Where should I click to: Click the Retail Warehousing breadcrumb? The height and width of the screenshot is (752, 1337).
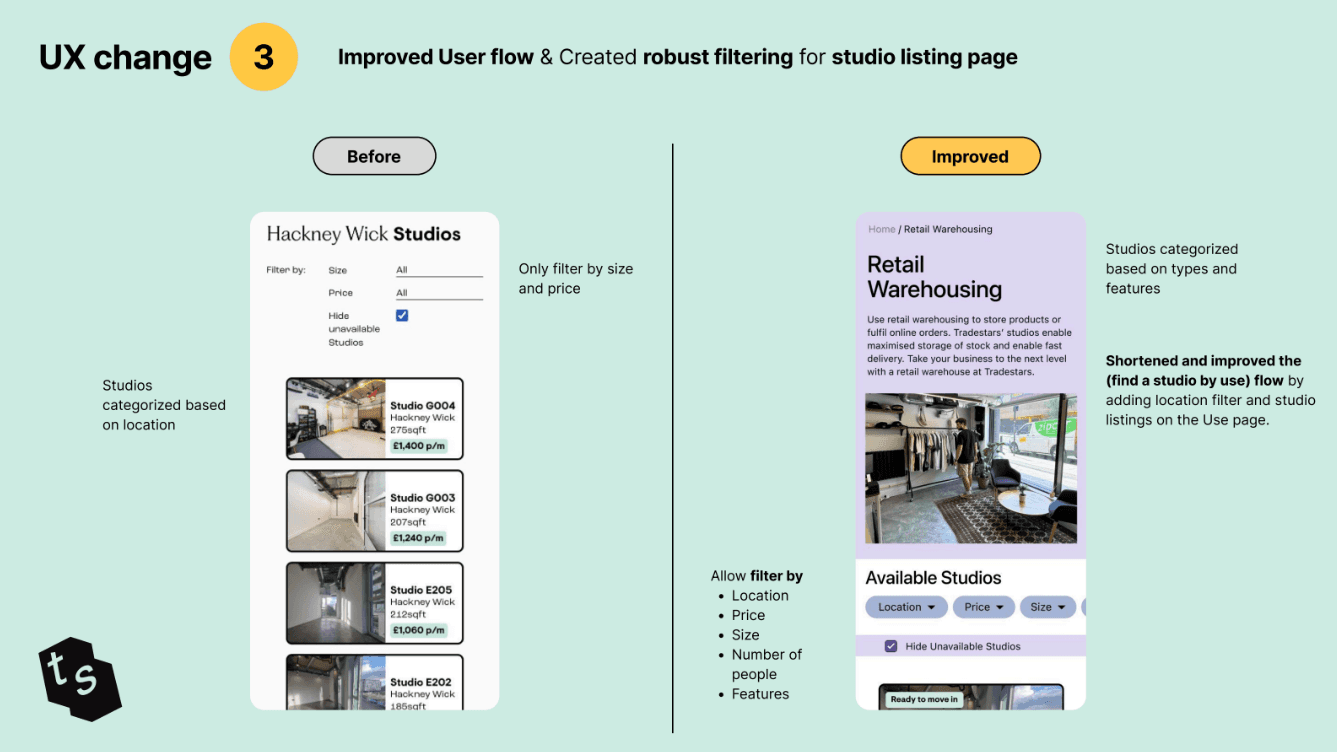(948, 229)
